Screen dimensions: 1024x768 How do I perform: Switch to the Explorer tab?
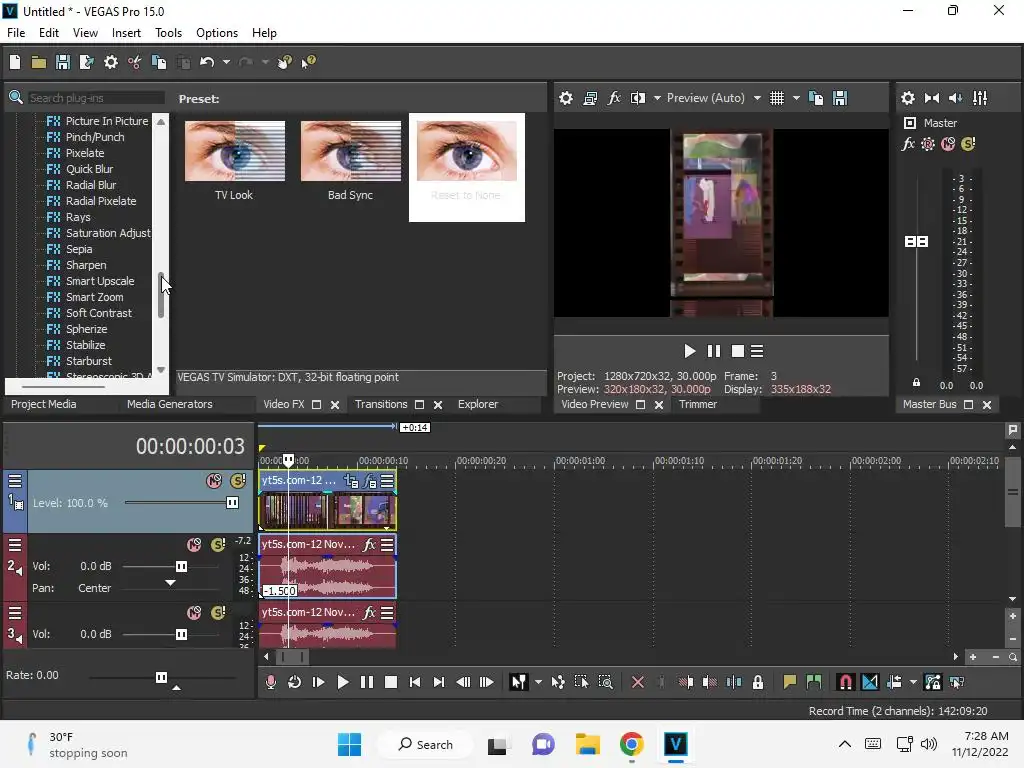pos(478,404)
